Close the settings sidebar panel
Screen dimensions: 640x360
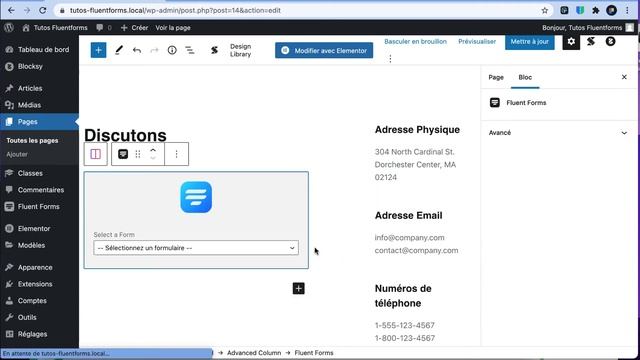click(x=624, y=77)
